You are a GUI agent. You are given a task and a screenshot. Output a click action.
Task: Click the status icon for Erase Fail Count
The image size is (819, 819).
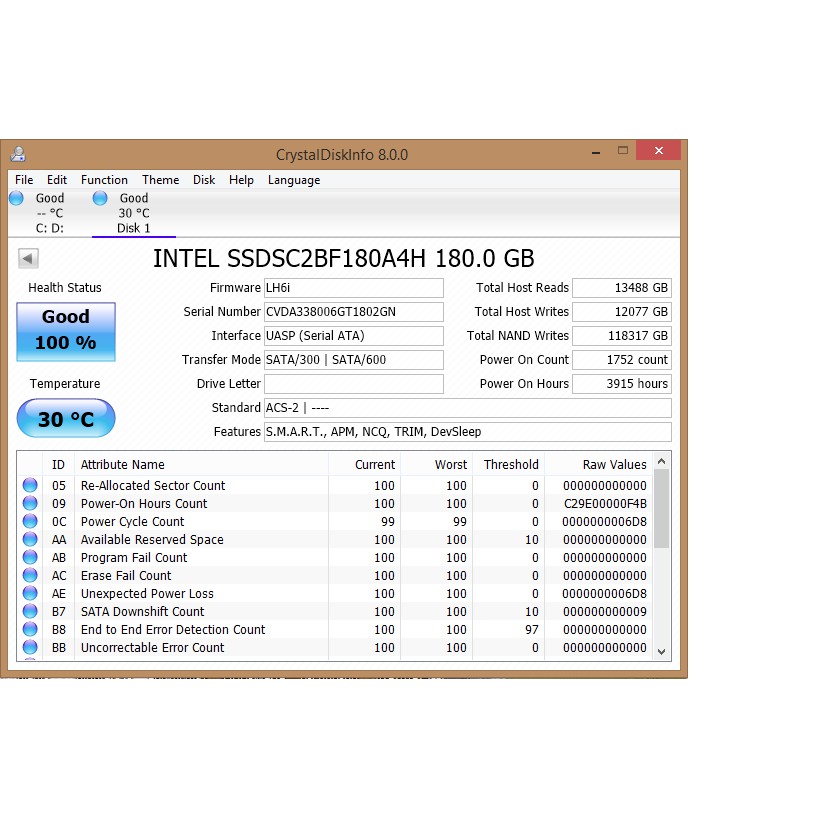tap(30, 575)
